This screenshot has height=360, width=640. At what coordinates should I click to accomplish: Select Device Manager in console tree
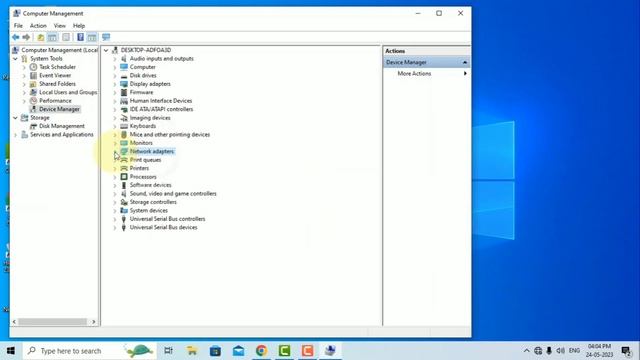click(60, 109)
